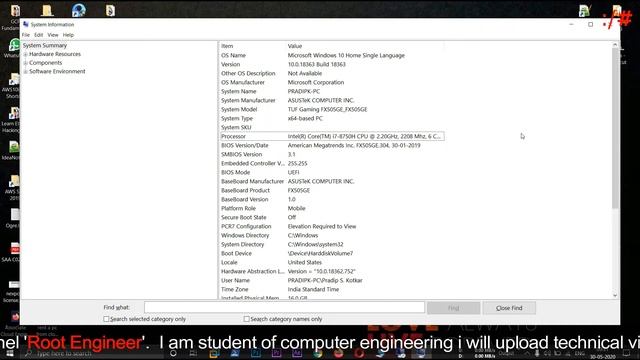The height and width of the screenshot is (360, 640).
Task: Open the Edit menu
Action: 38,35
